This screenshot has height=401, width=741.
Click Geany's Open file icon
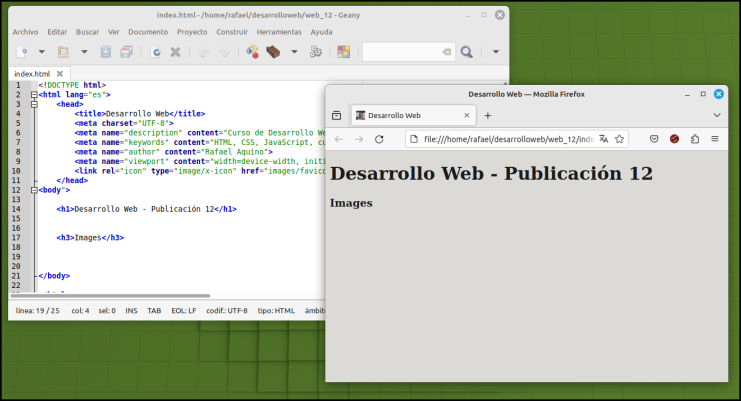pyautogui.click(x=63, y=52)
